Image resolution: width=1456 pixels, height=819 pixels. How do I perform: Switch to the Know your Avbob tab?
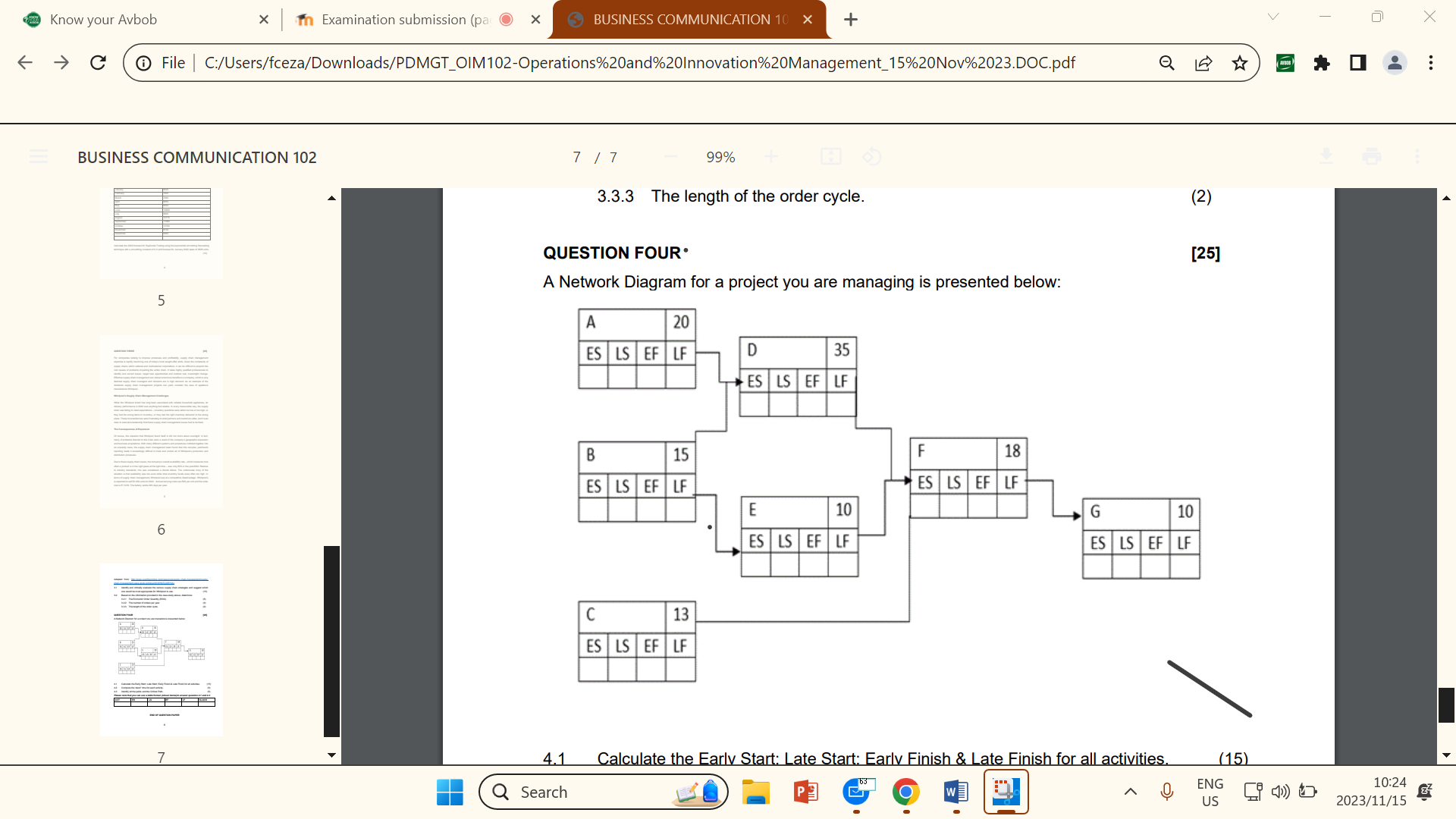pos(121,20)
